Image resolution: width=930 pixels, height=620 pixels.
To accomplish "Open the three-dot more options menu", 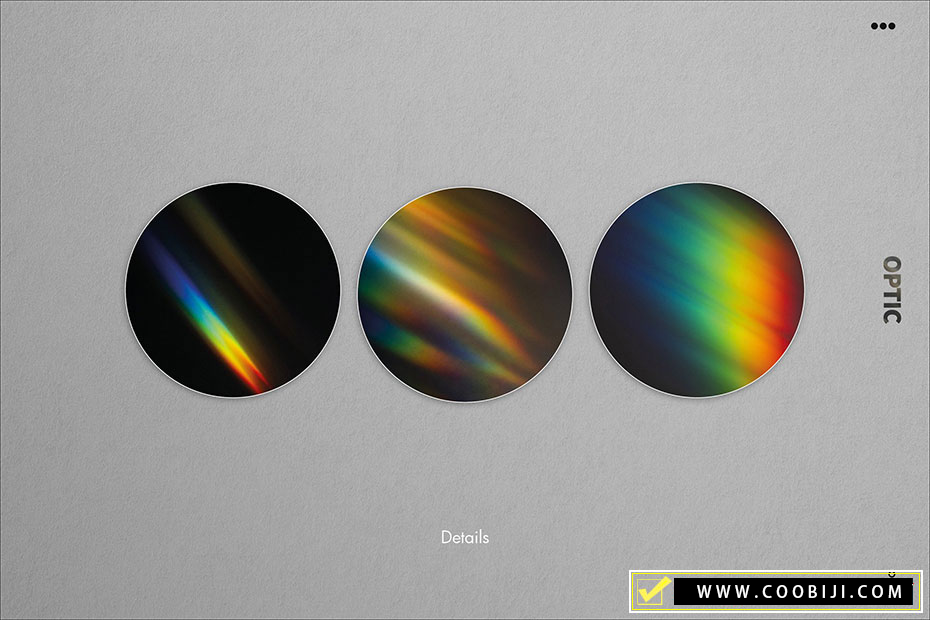I will [883, 26].
